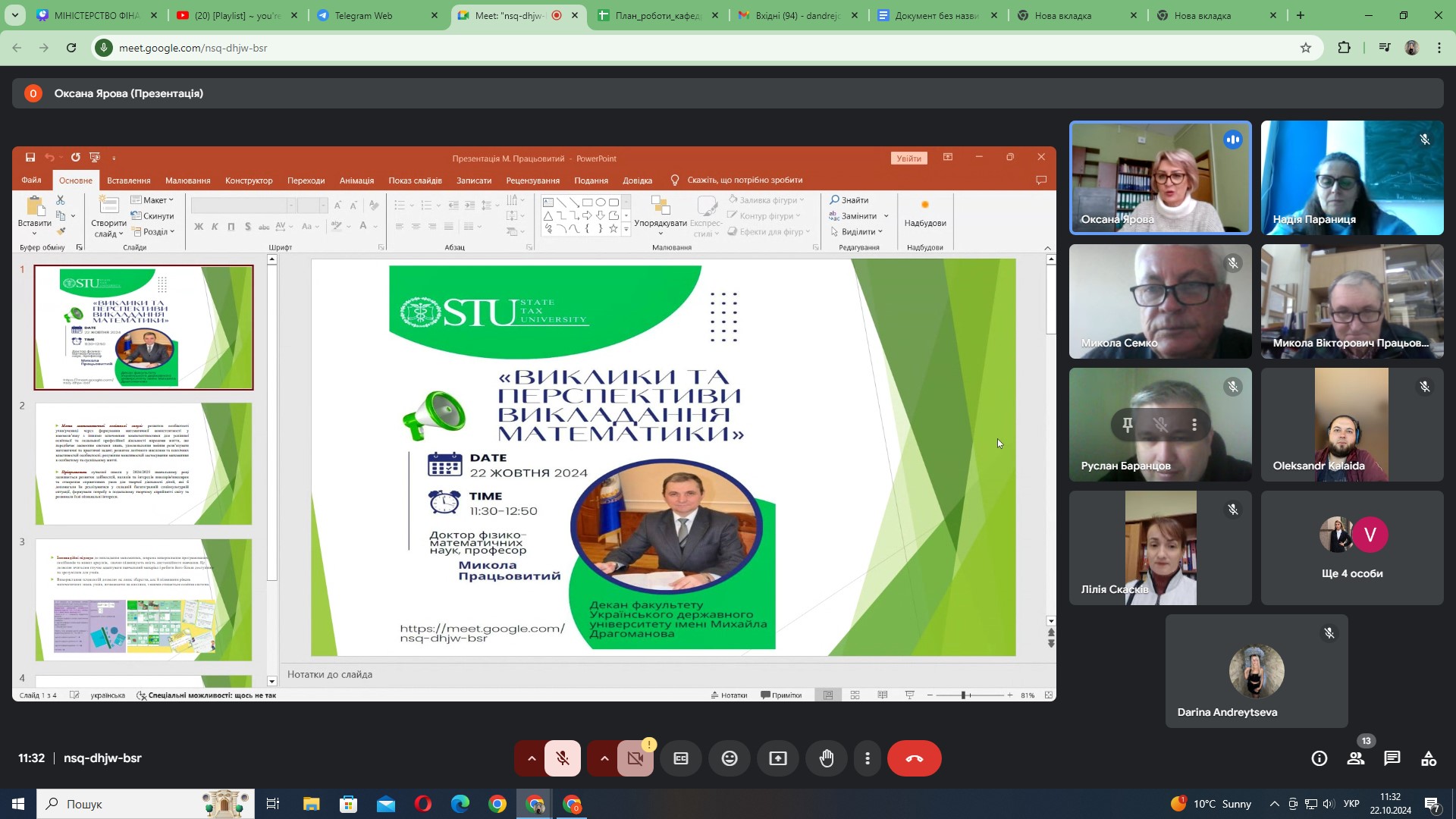Save presentation via quick access icon
This screenshot has width=1456, height=819.
[x=30, y=158]
